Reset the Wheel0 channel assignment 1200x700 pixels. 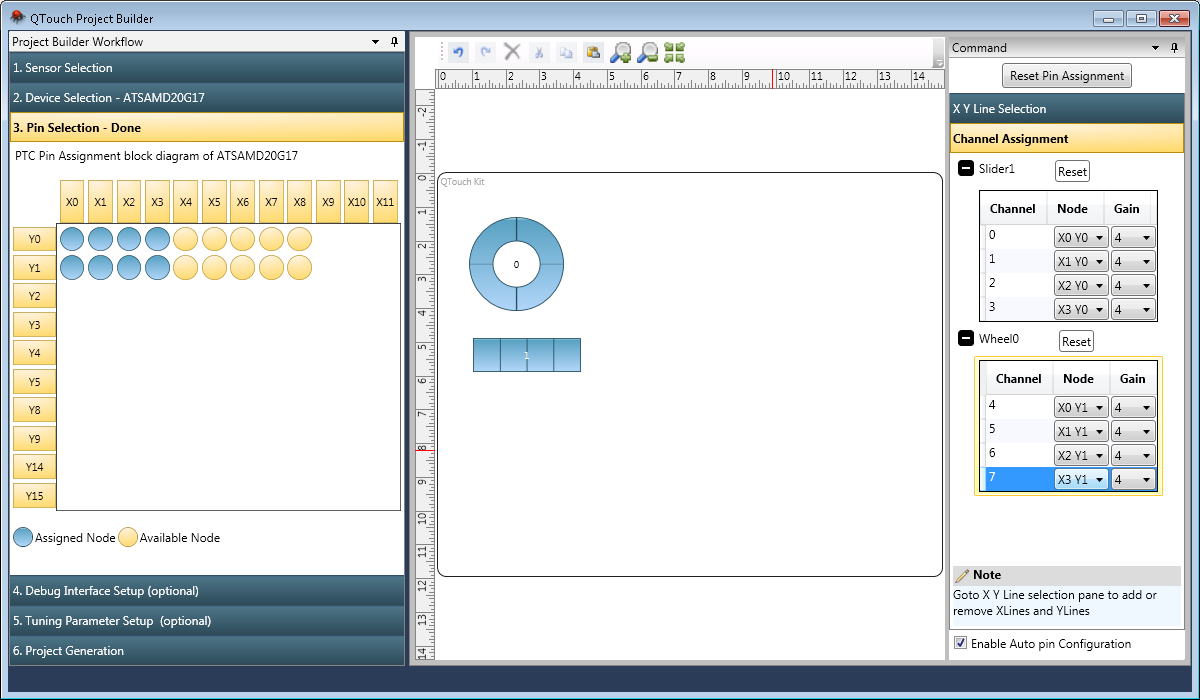(1076, 341)
